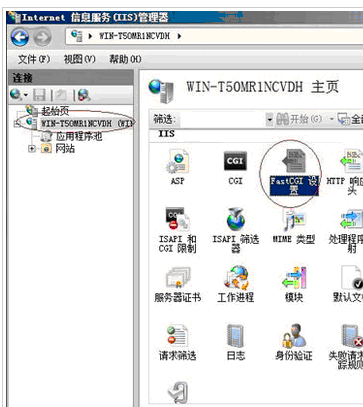Image resolution: width=363 pixels, height=407 pixels.
Task: Click in the 筛选 filter input field
Action: 223,119
